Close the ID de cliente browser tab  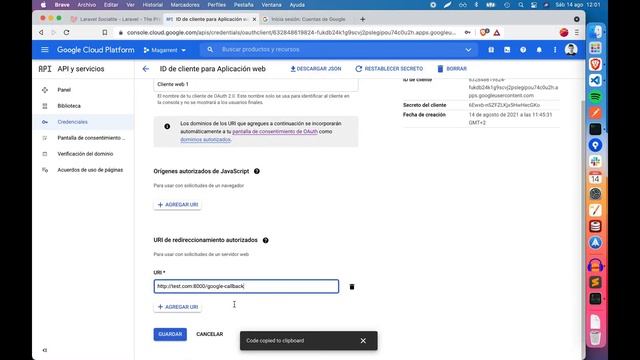[254, 19]
